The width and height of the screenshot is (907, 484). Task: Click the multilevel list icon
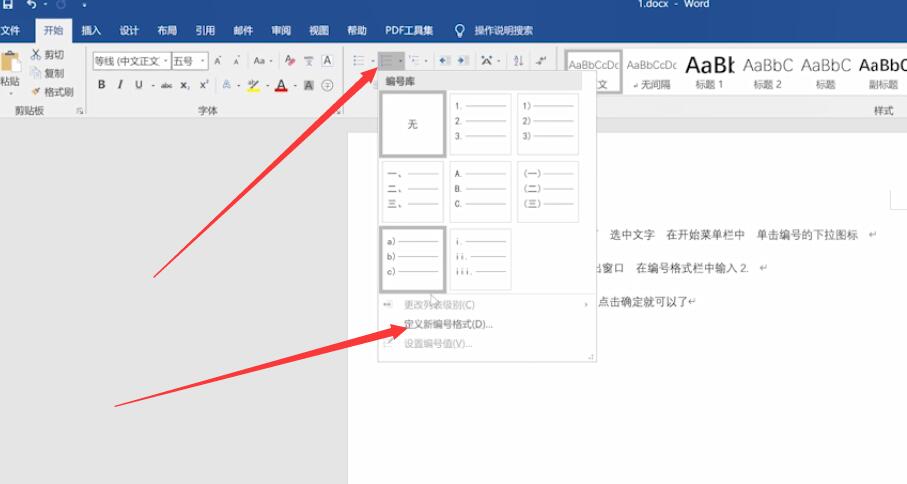click(414, 60)
